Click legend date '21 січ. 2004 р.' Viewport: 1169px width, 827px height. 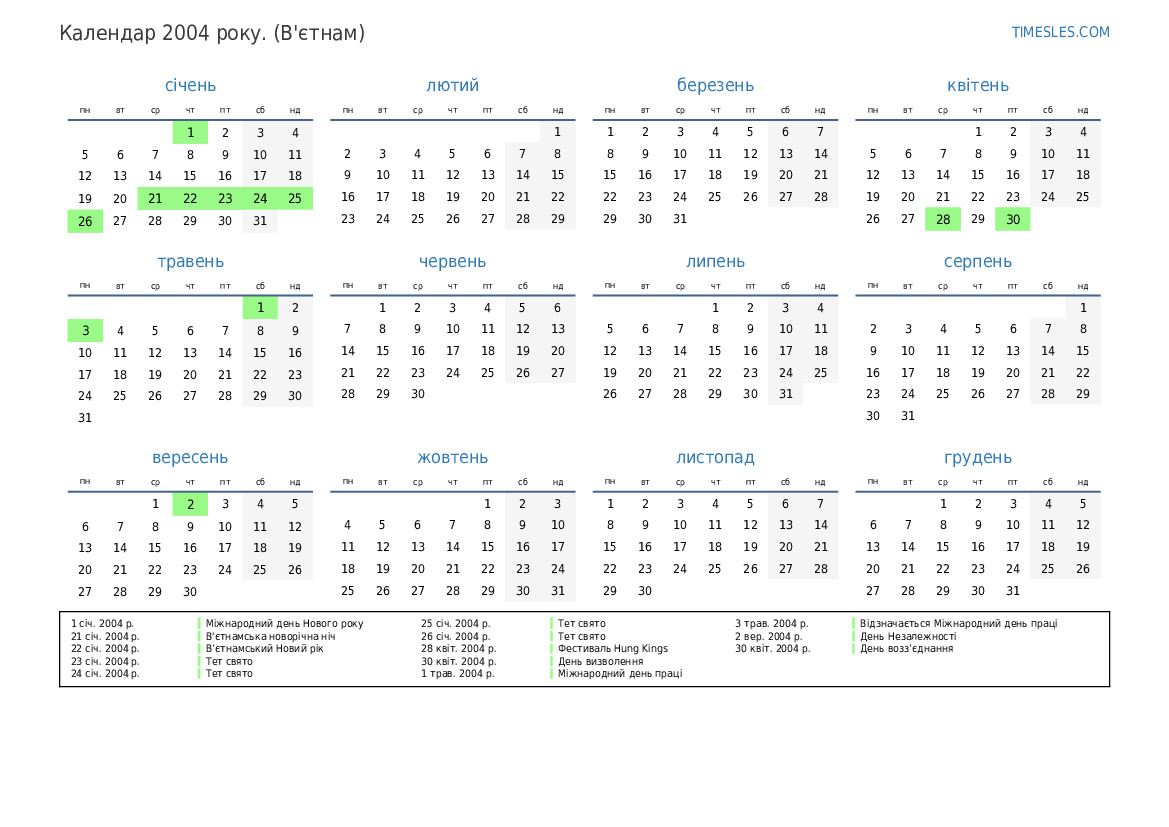(x=105, y=636)
